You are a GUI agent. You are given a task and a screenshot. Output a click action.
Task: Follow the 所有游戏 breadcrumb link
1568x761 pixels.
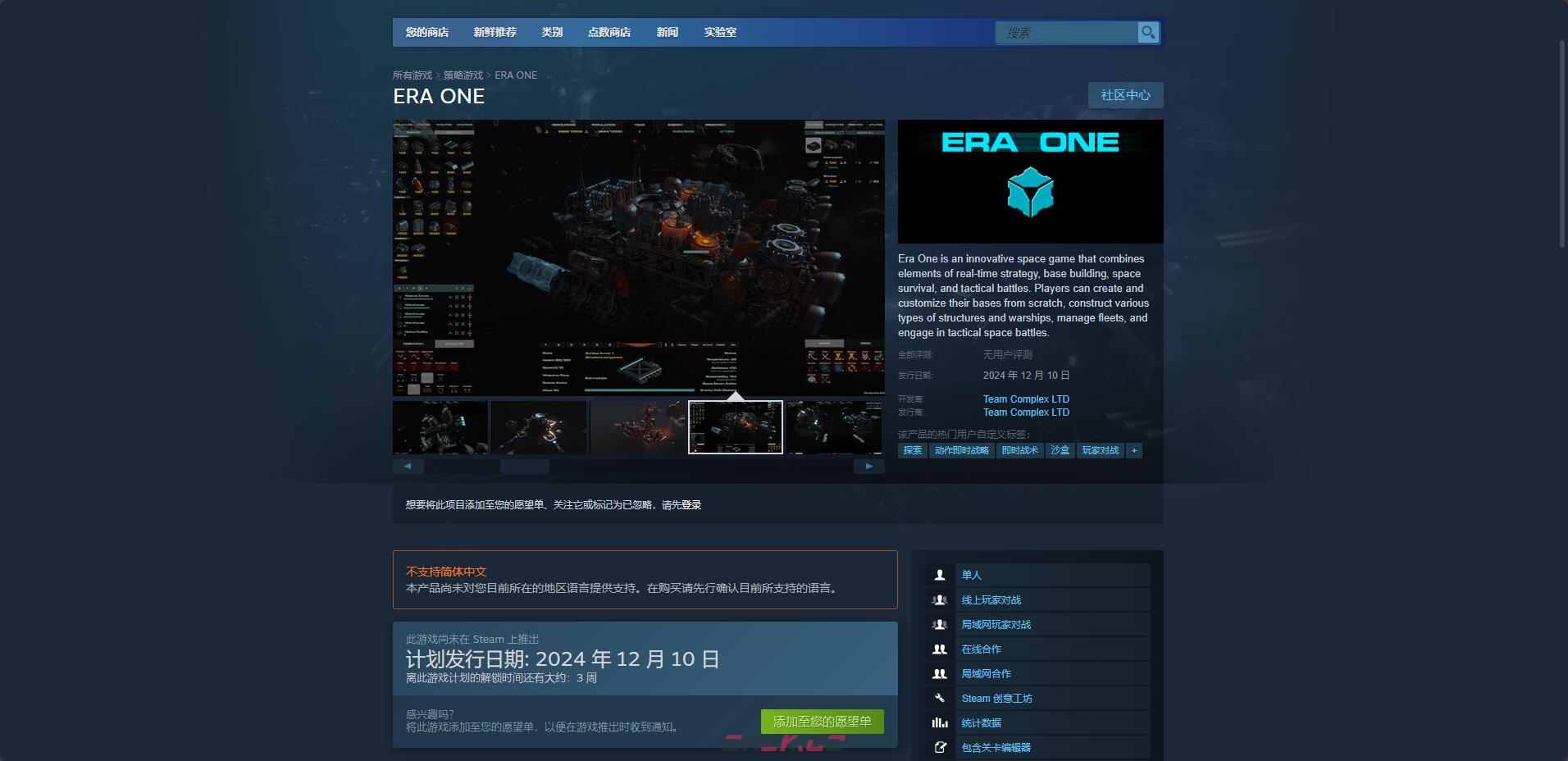(x=413, y=75)
